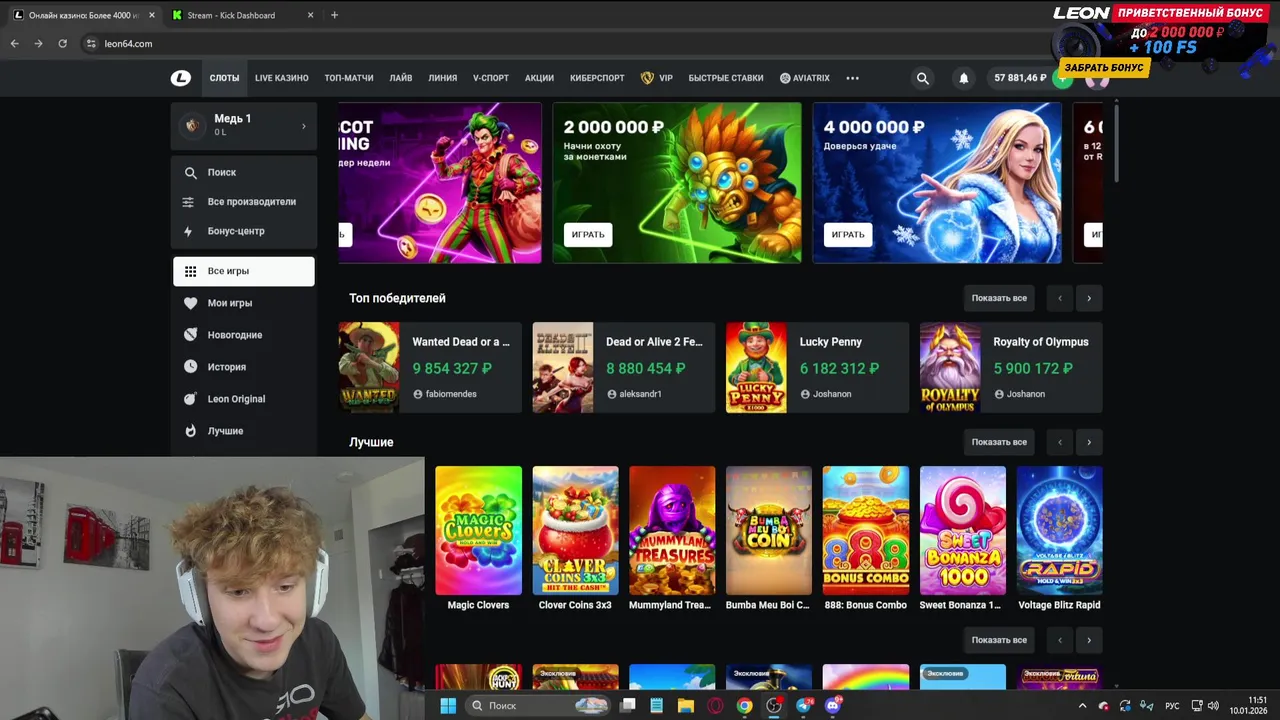This screenshot has width=1280, height=720.
Task: Open Sweet Bonanza 1000 game thumbnail
Action: tap(963, 530)
